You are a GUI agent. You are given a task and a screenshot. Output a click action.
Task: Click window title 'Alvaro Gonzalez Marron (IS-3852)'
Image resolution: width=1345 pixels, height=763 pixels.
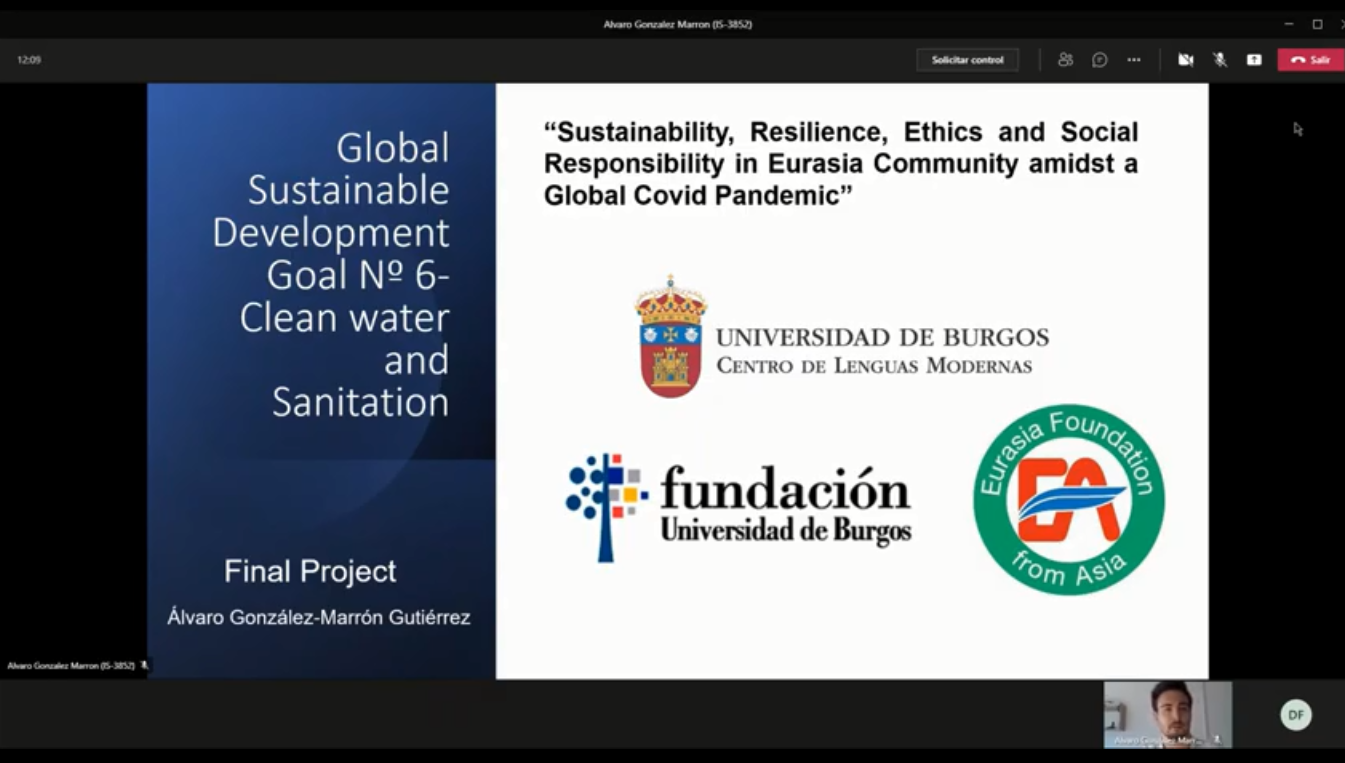677,24
